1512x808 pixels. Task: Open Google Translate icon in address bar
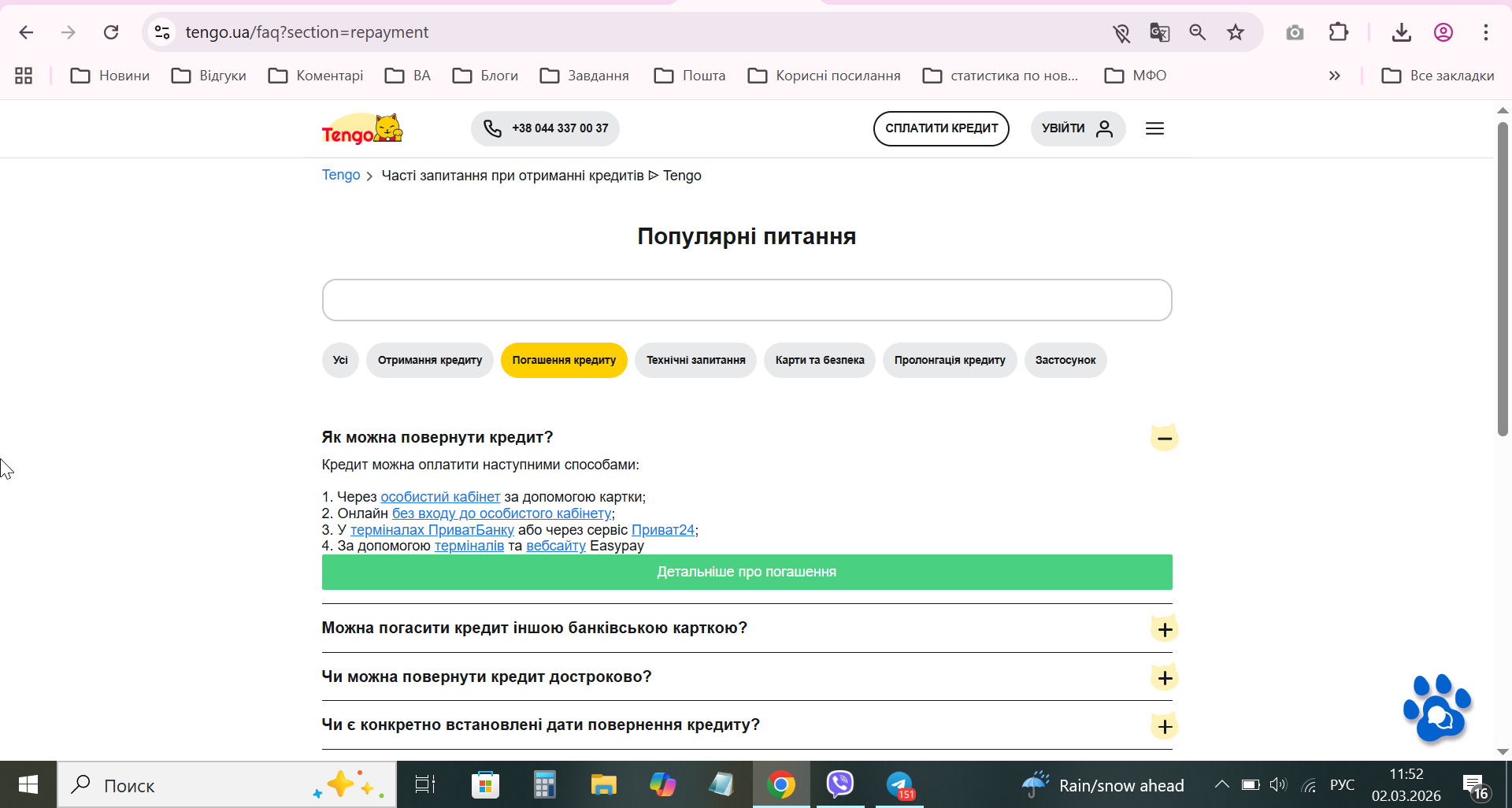[1159, 32]
